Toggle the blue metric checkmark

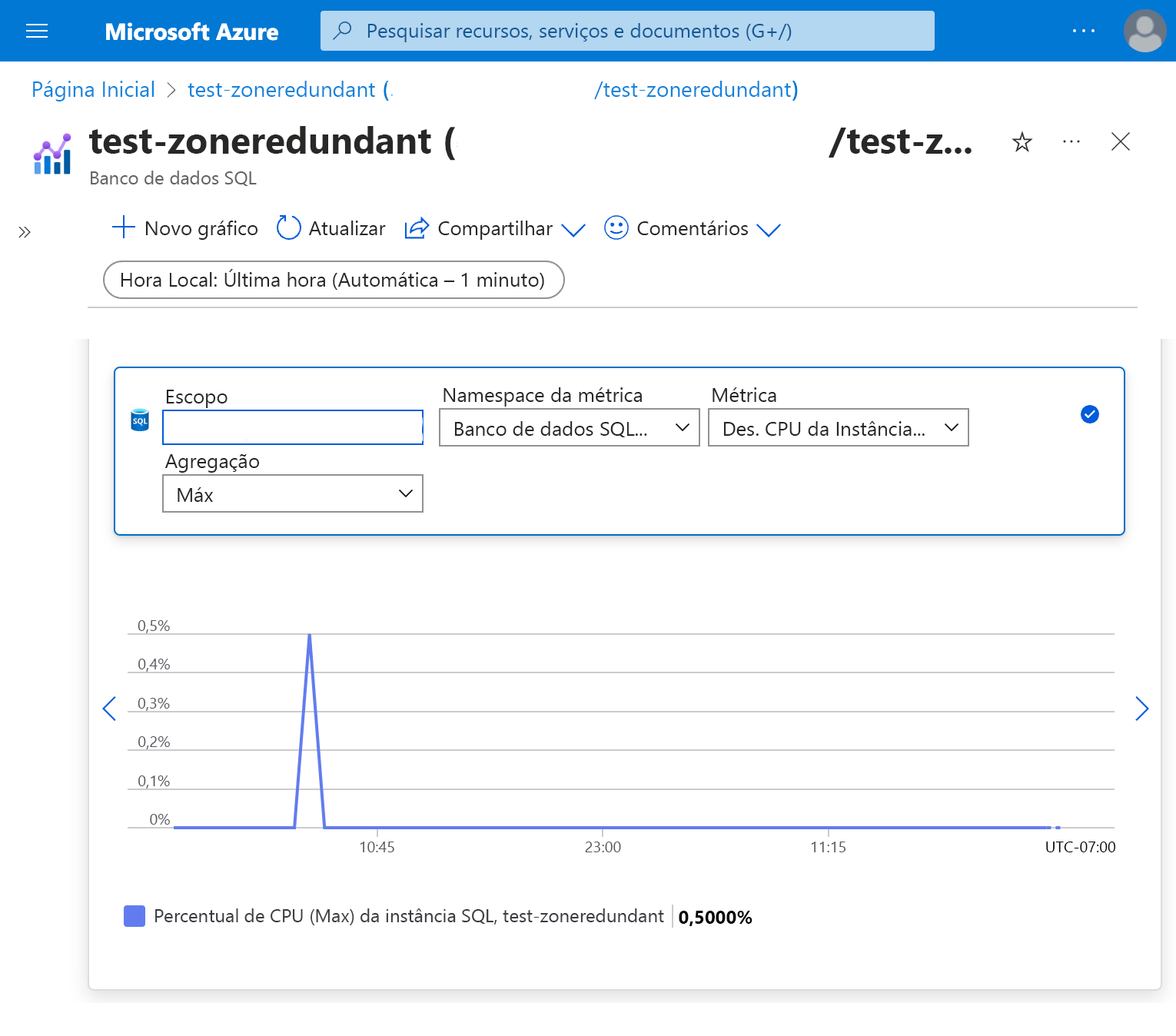(1089, 414)
